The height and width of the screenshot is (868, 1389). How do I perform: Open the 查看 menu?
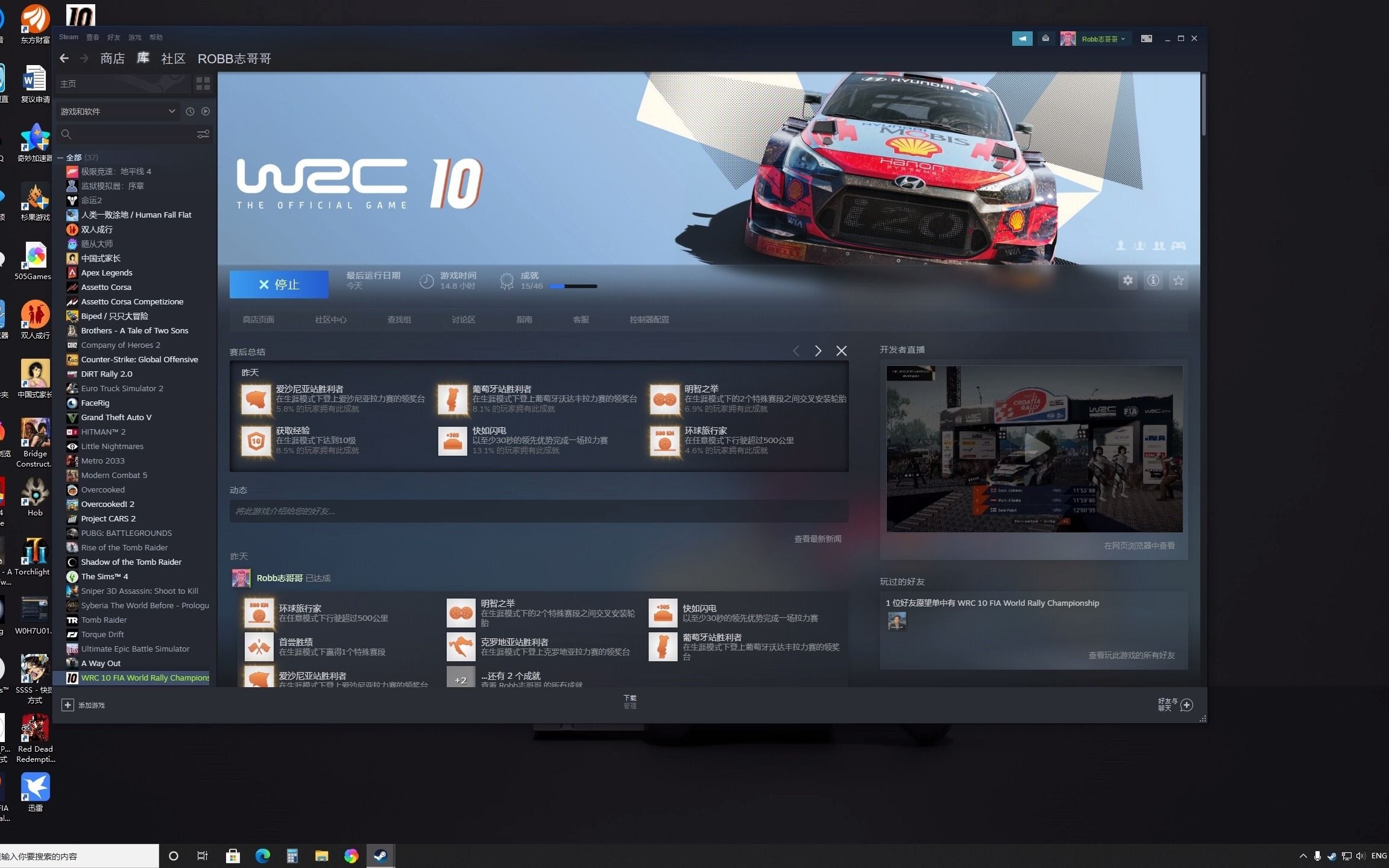[93, 37]
